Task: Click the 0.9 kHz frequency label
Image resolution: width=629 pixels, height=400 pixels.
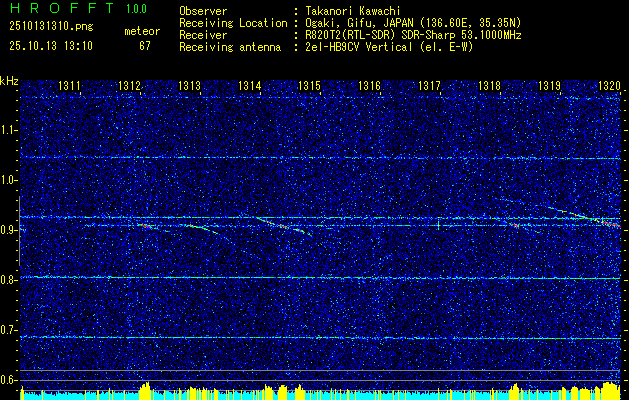Action: pyautogui.click(x=9, y=230)
